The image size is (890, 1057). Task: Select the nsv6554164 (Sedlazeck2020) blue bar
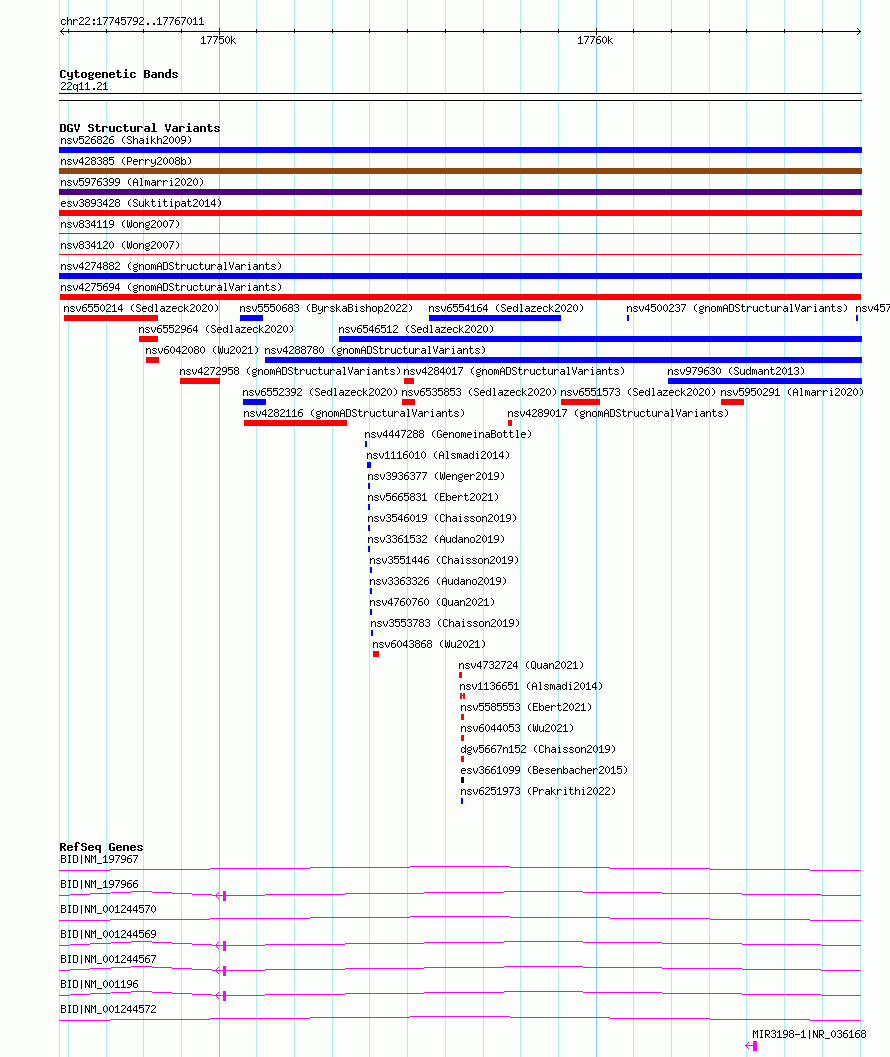(495, 318)
